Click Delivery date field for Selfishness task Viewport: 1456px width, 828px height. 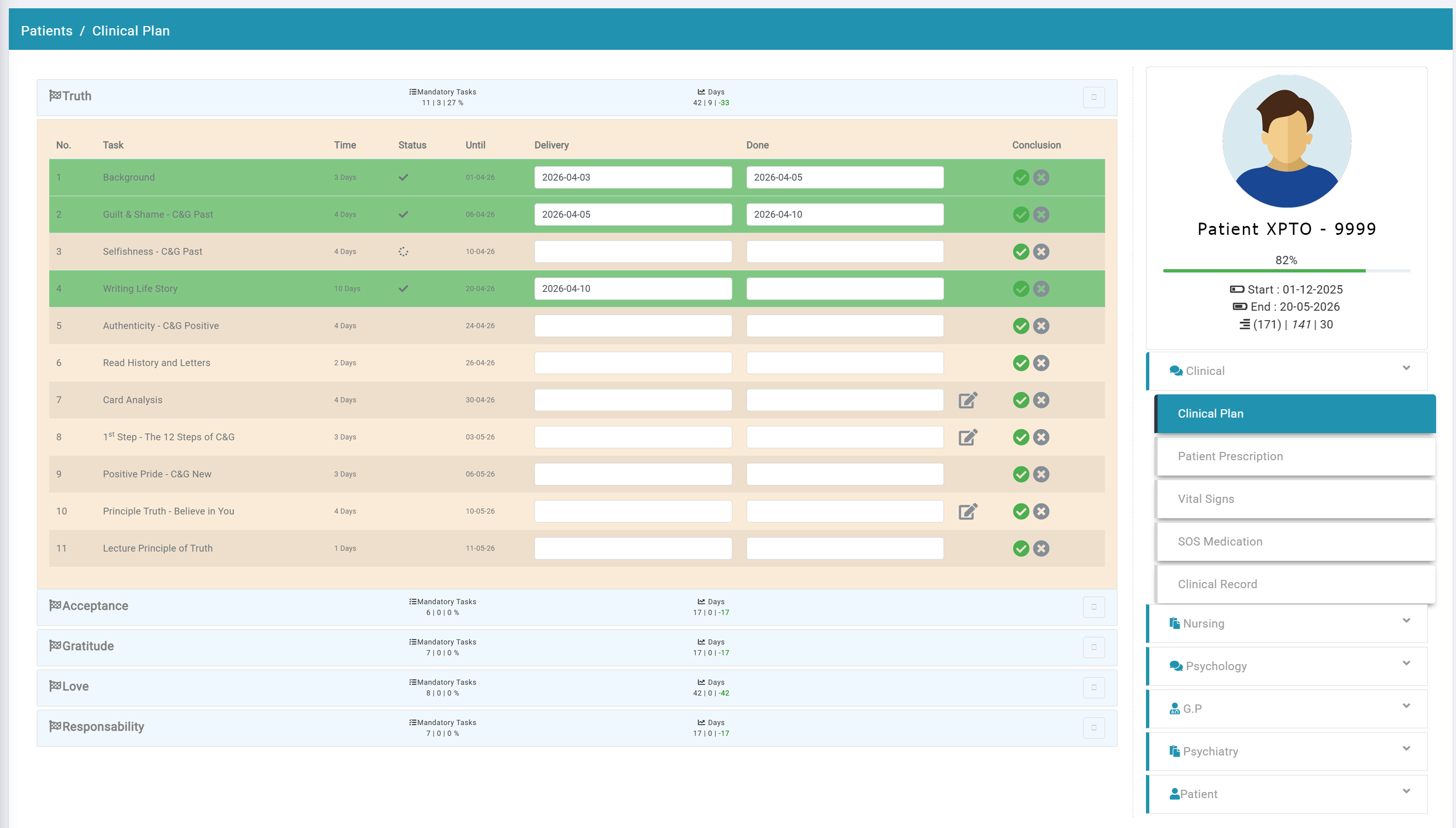[633, 251]
